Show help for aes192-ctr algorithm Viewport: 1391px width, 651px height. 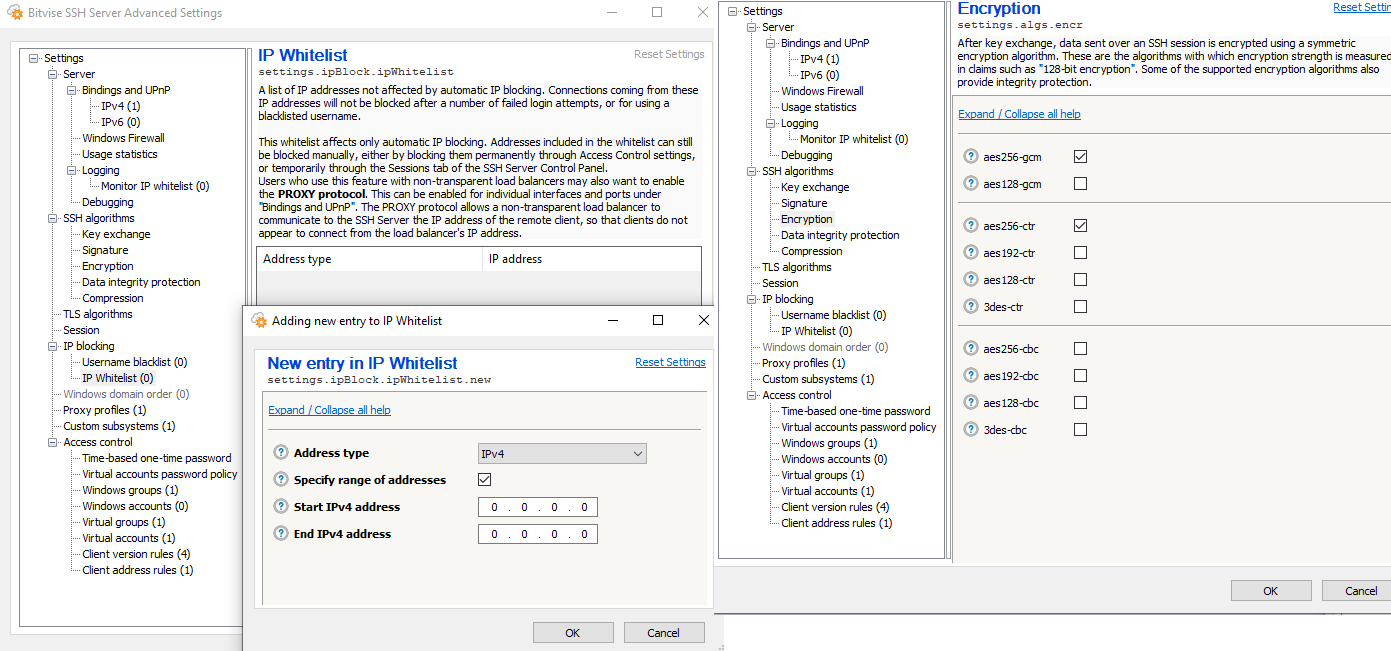point(970,253)
